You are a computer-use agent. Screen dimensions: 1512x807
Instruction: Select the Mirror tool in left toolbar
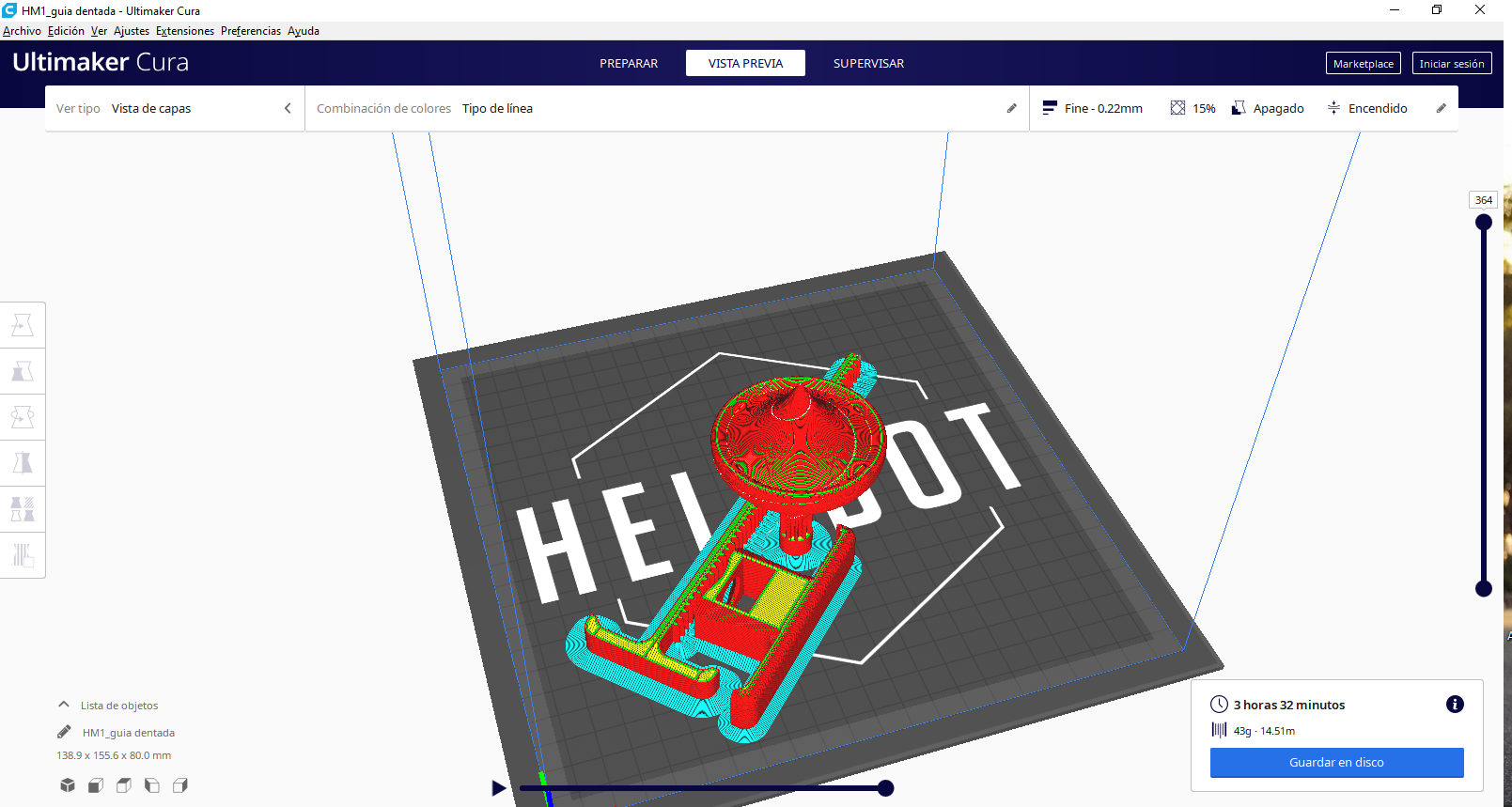click(23, 463)
